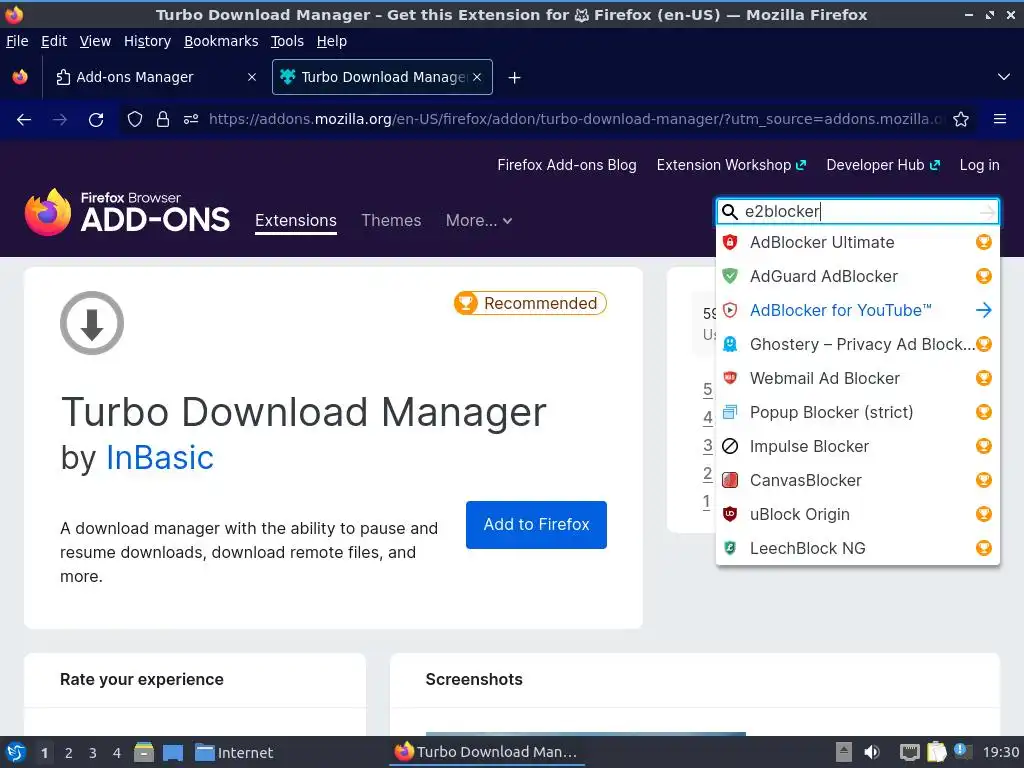Screen dimensions: 1024x768
Task: Select LeechBlock NG suggestion
Action: [857, 548]
